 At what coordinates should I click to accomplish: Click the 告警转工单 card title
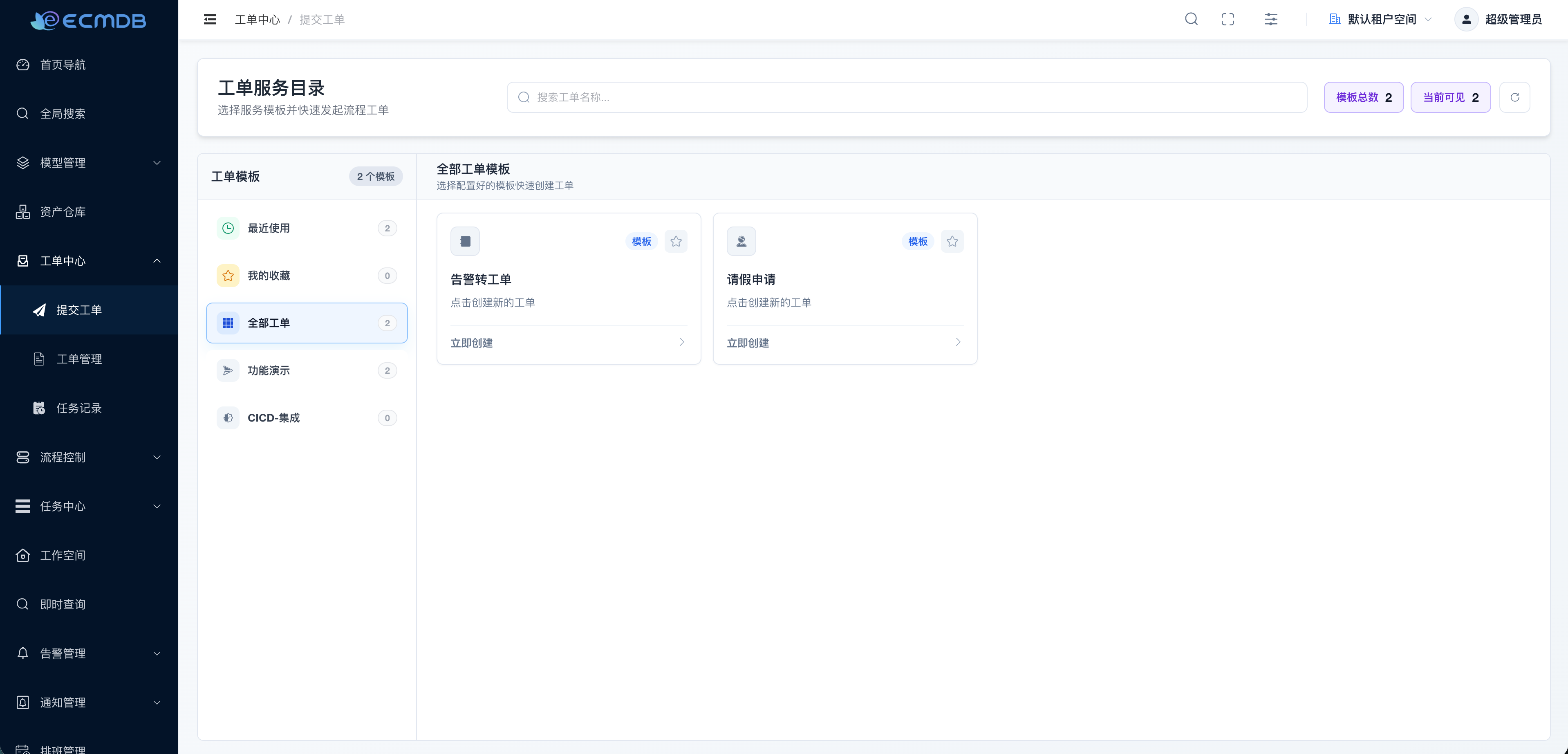click(481, 280)
